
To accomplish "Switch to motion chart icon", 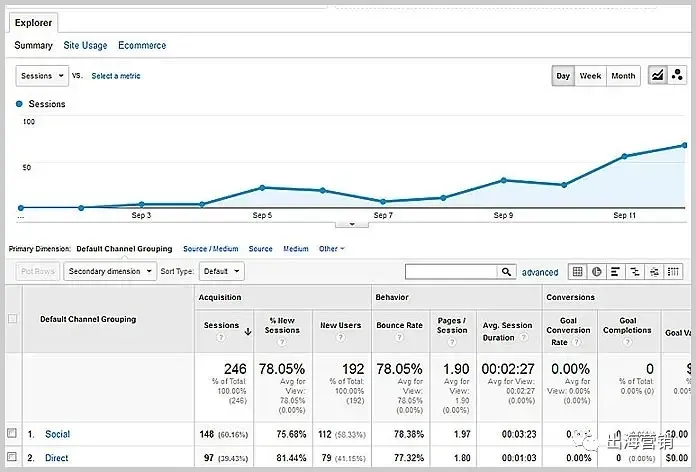I will point(677,75).
